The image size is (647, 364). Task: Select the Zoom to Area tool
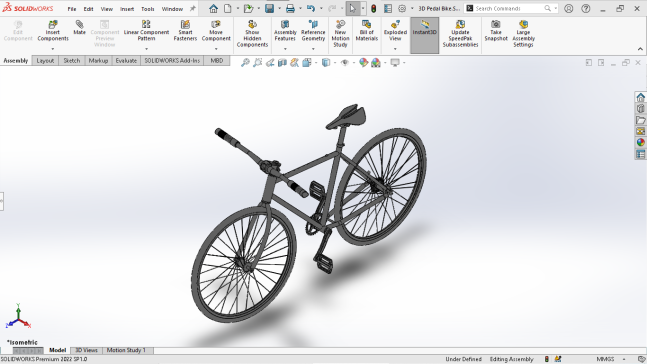(257, 62)
